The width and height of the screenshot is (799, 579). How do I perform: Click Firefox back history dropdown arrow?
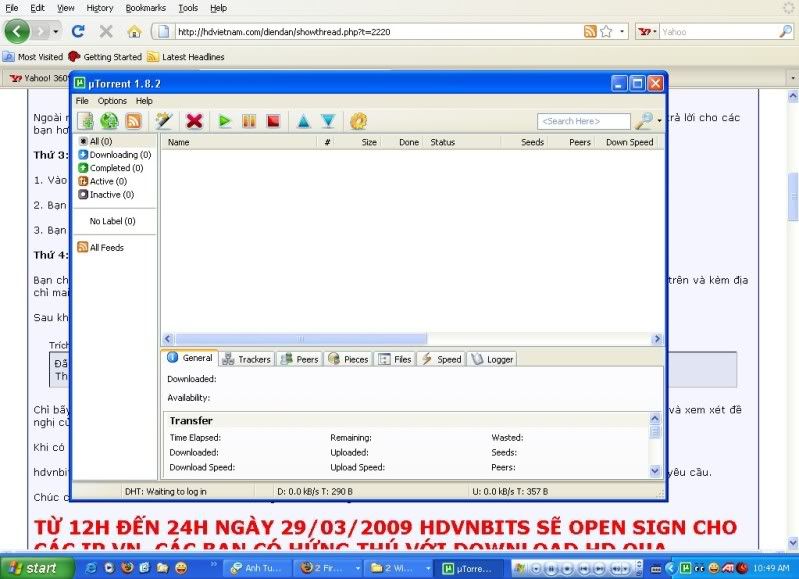56,32
